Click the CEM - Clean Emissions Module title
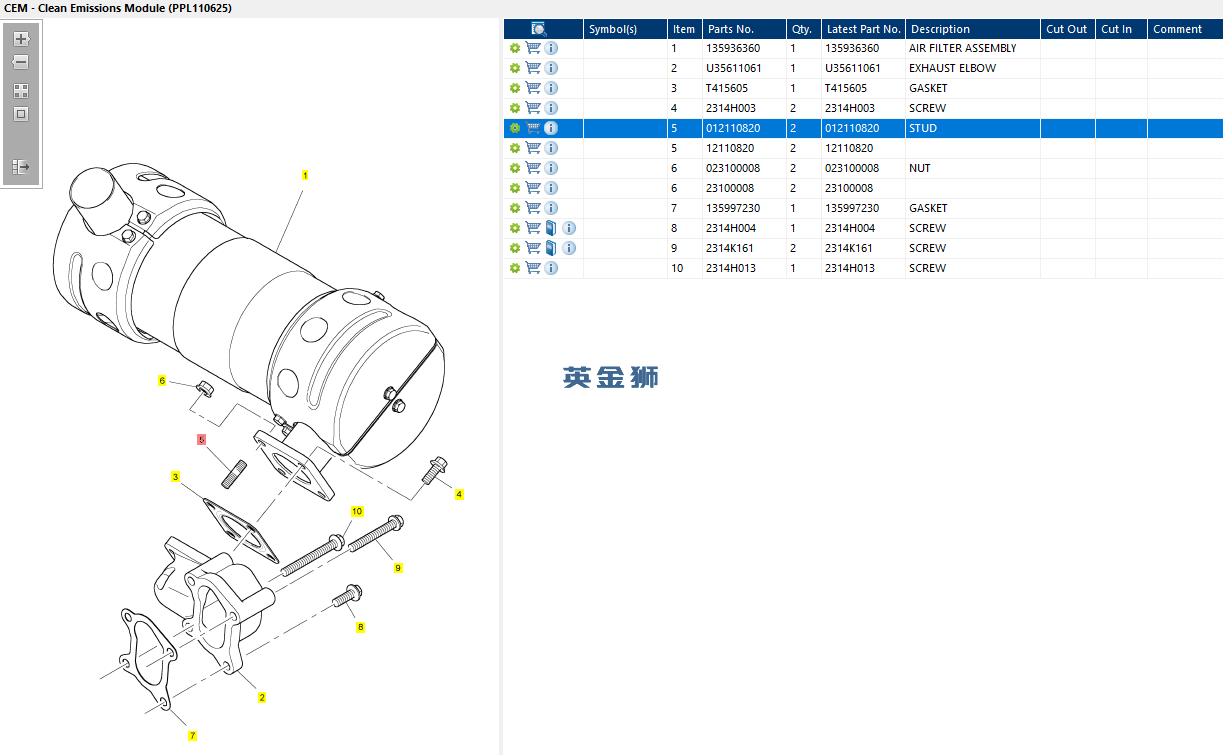The height and width of the screenshot is (755, 1223). click(x=119, y=8)
